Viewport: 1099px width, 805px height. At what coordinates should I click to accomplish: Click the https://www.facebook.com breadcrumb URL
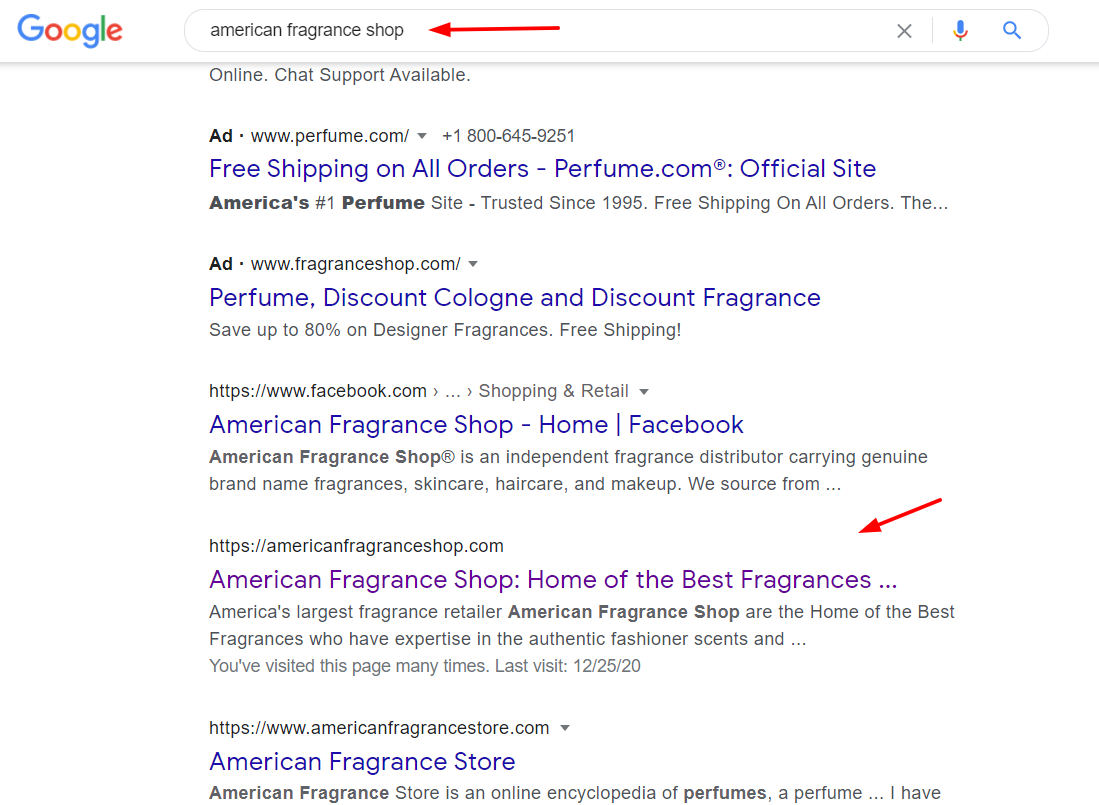[317, 391]
